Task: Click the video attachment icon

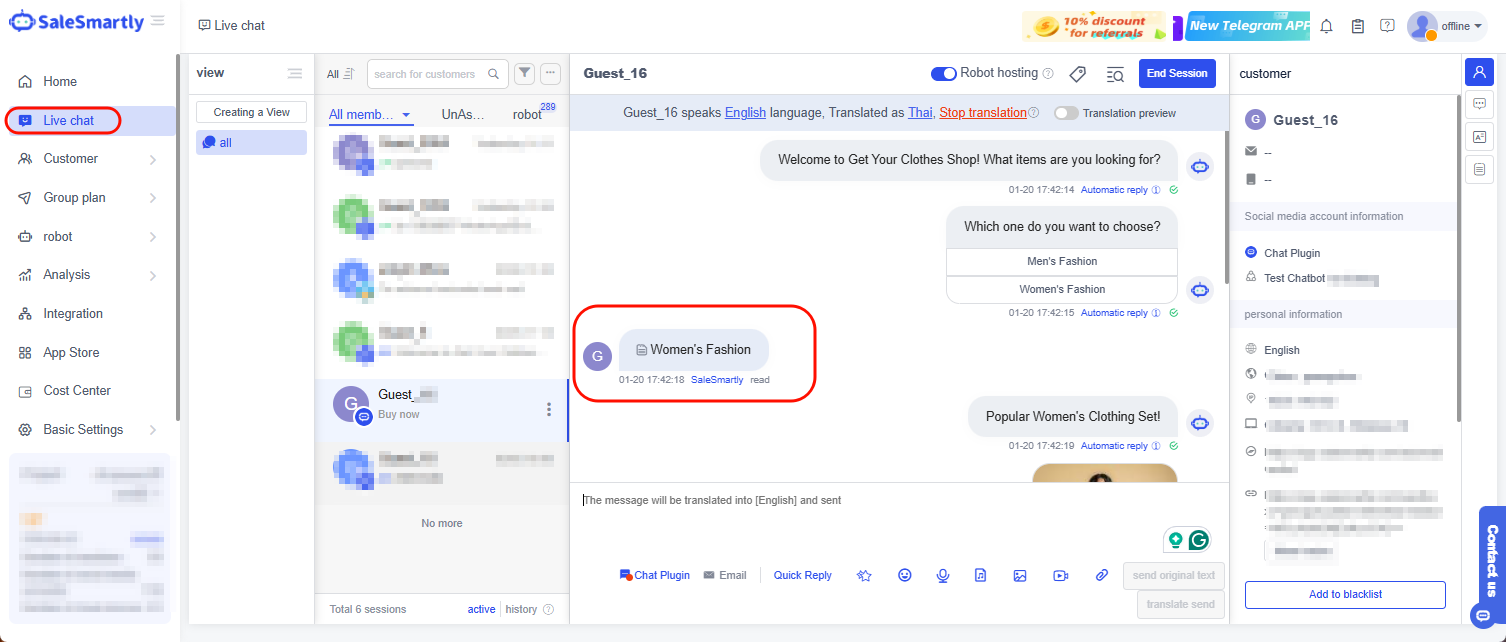Action: [x=1060, y=575]
